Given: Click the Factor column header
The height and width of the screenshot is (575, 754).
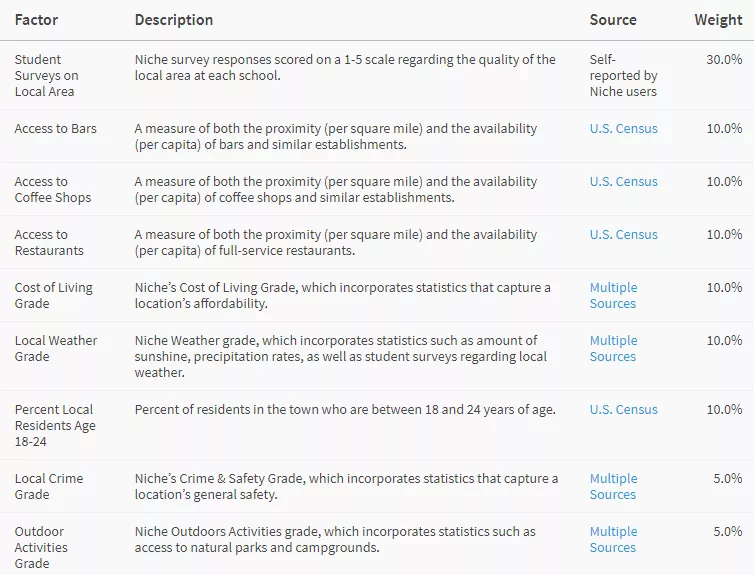Looking at the screenshot, I should (x=36, y=20).
